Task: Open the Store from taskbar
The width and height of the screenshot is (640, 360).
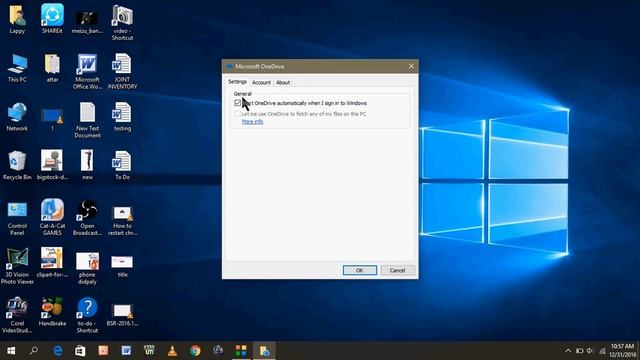Action: (80, 351)
